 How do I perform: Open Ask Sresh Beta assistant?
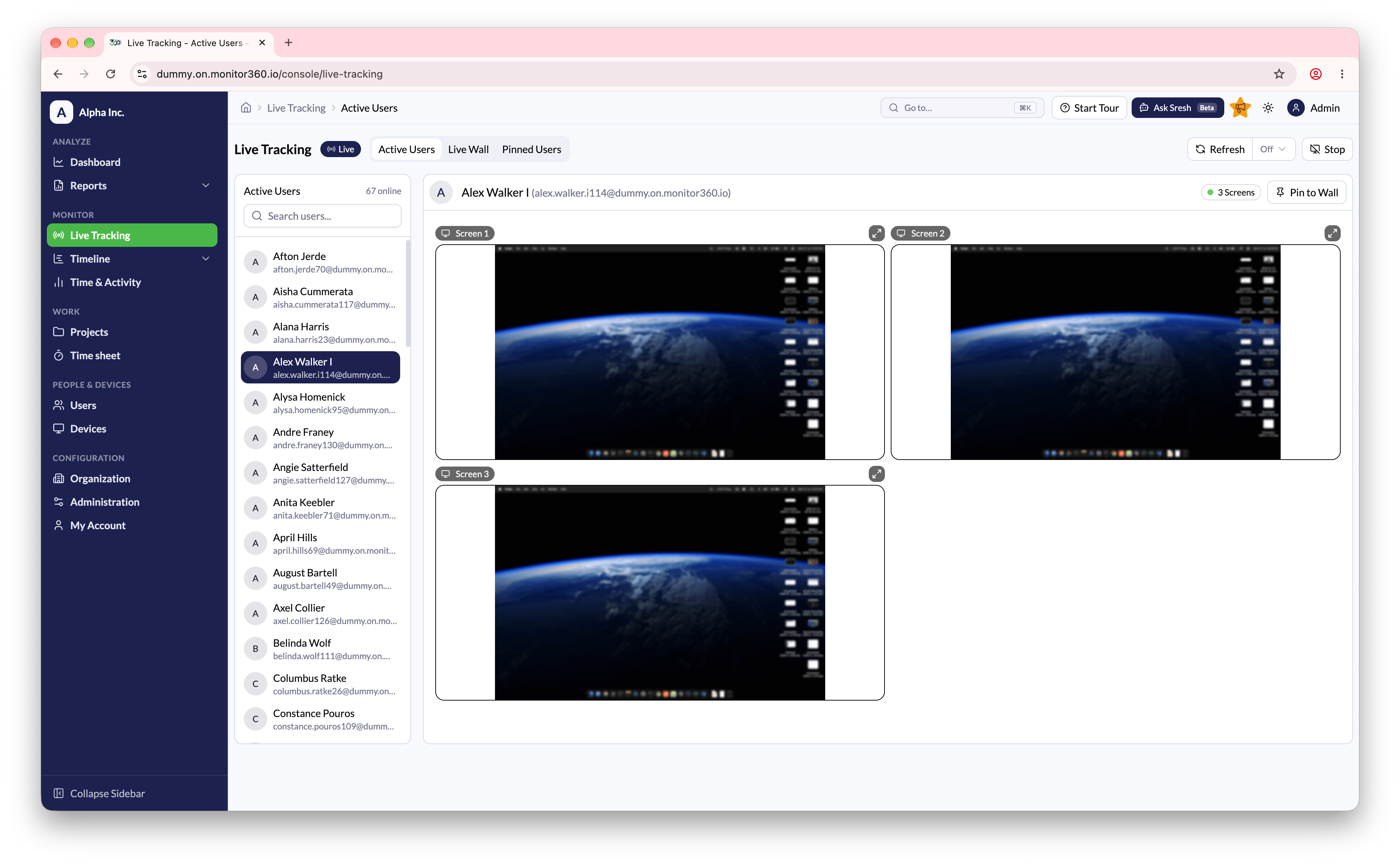[x=1177, y=108]
